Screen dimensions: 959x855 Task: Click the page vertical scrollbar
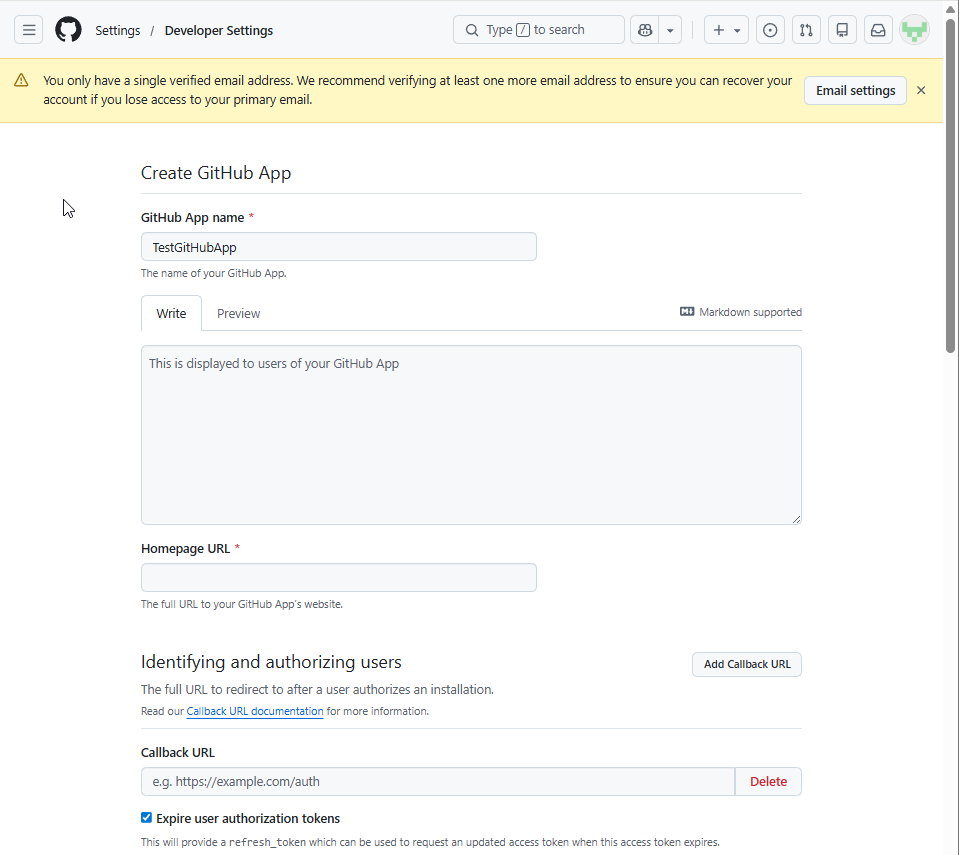pos(950,186)
